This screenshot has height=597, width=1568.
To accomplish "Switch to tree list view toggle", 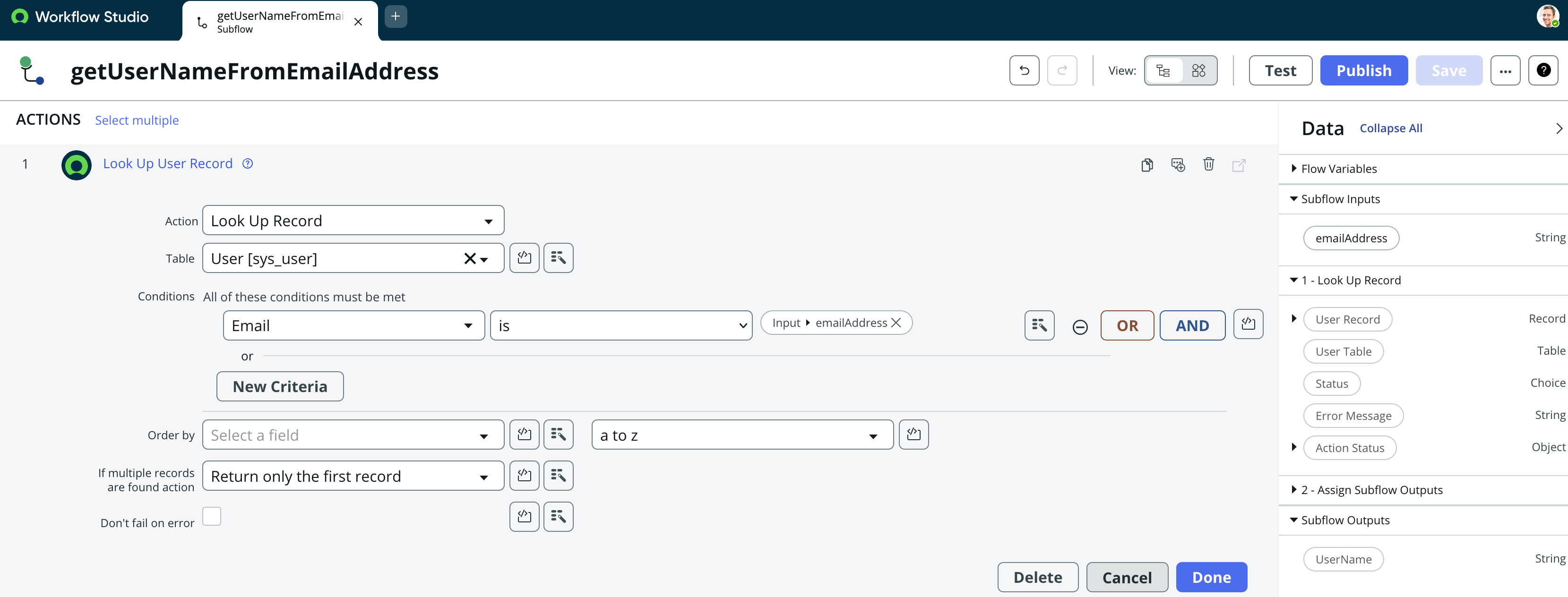I will [x=1163, y=70].
